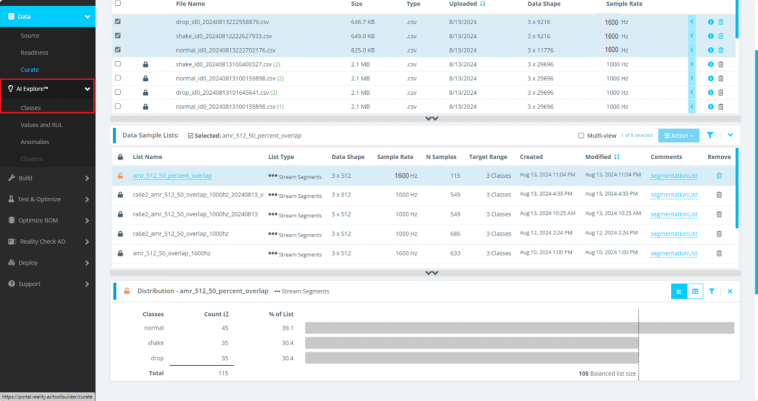Open the Action dropdown menu
This screenshot has width=758, height=401.
coord(679,136)
